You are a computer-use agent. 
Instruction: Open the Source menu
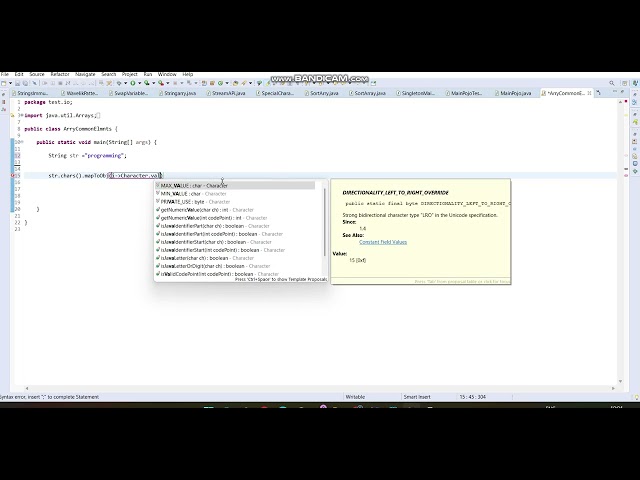click(37, 74)
